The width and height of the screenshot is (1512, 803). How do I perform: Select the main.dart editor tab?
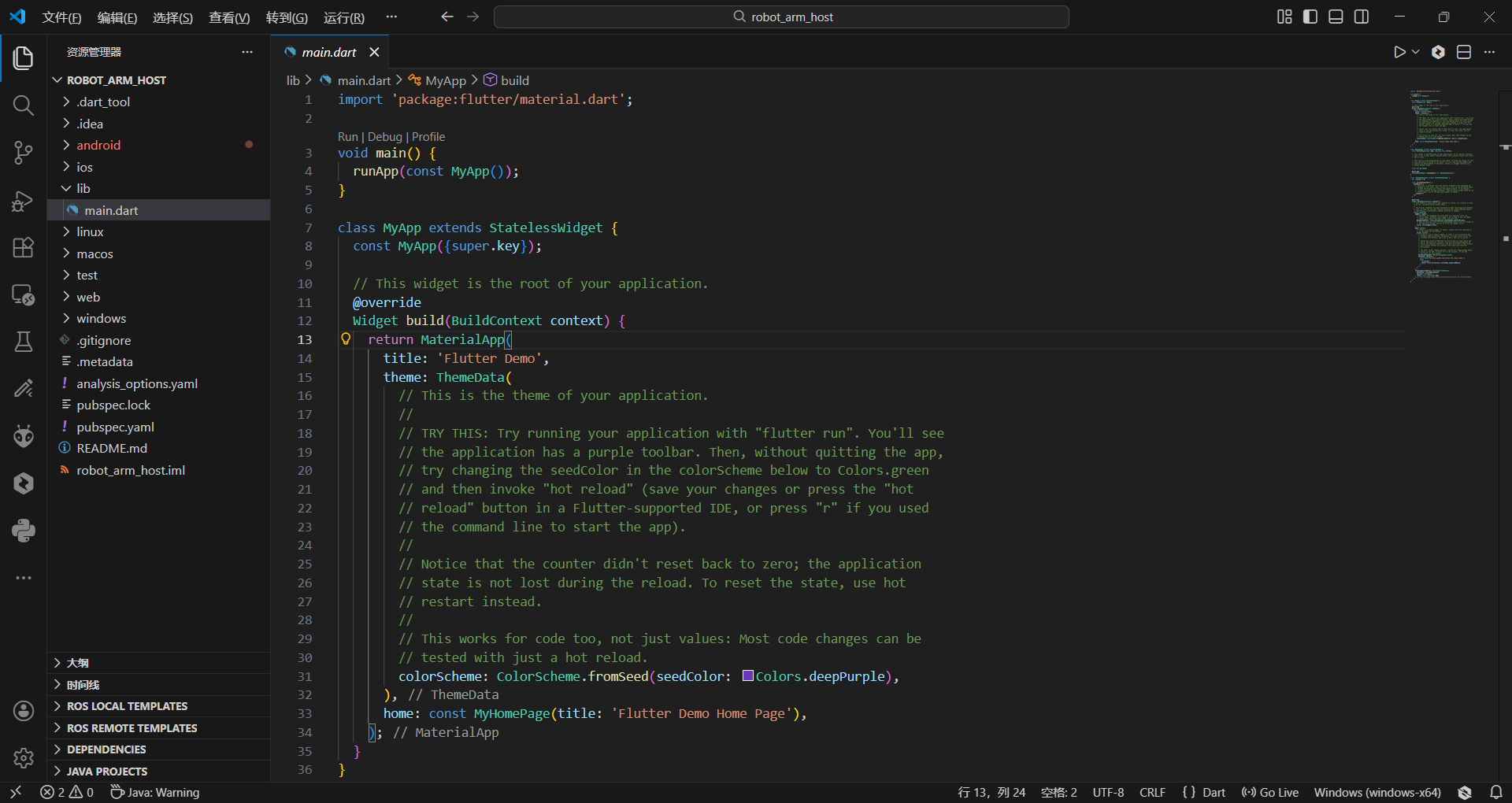pyautogui.click(x=329, y=52)
